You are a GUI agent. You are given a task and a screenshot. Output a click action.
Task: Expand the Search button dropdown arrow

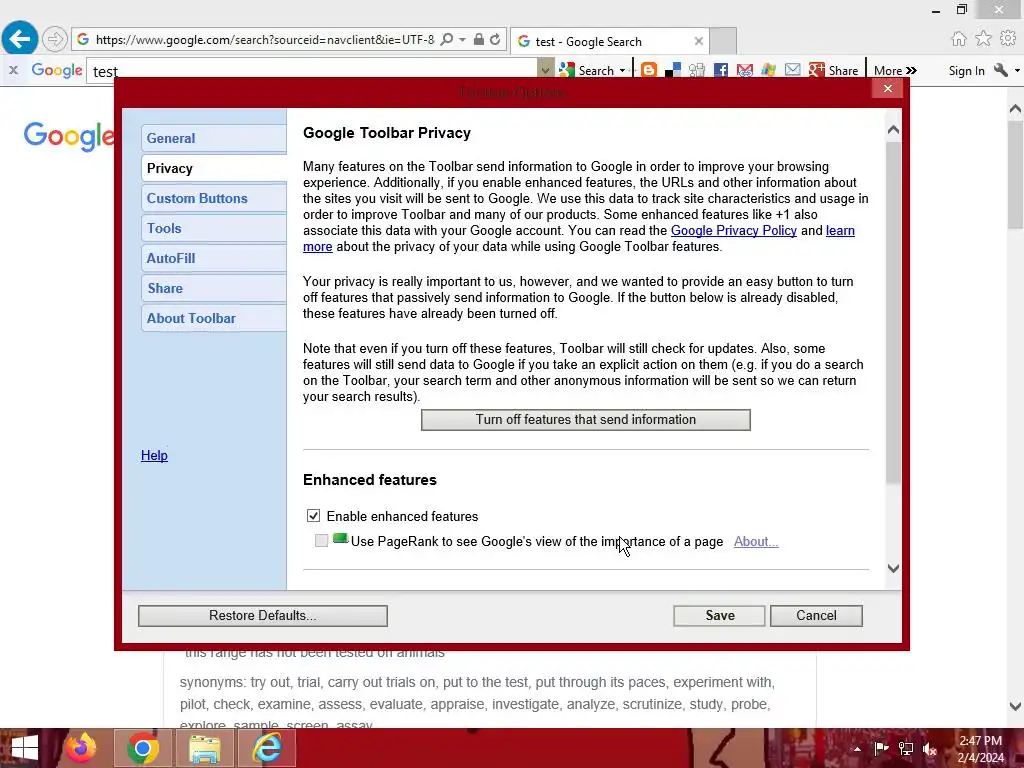coord(622,70)
